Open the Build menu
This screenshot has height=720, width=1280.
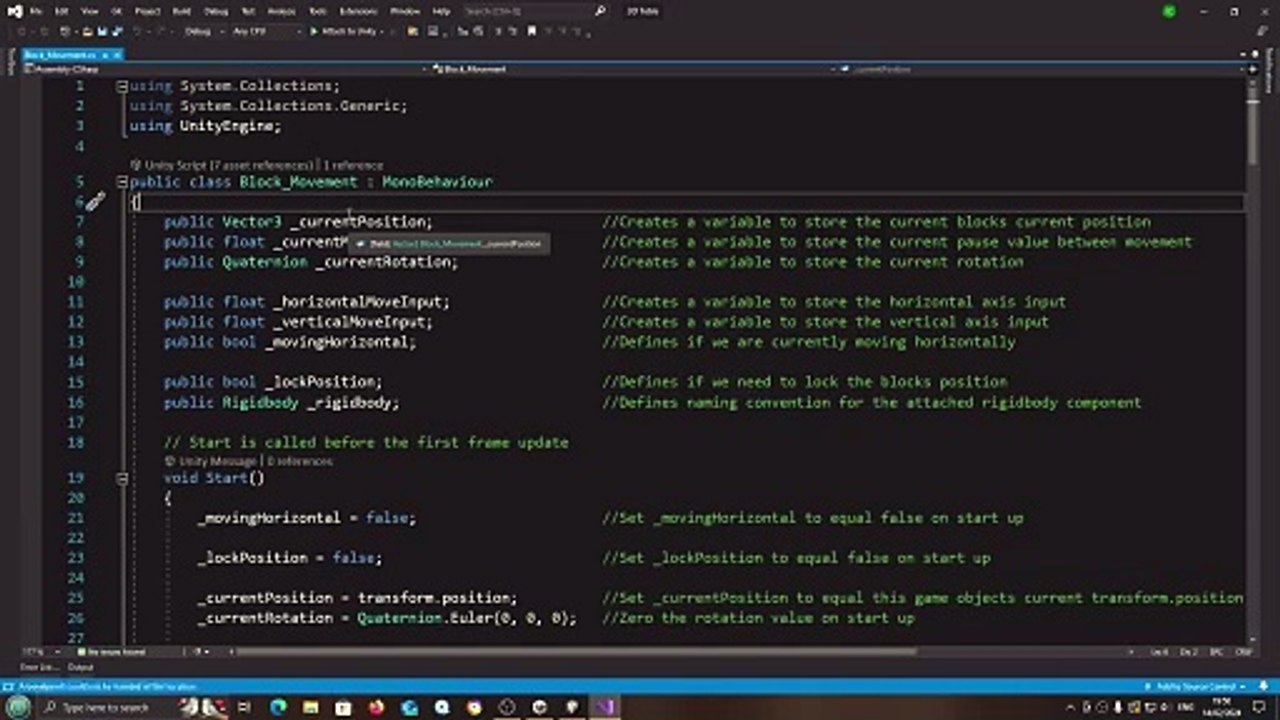click(x=182, y=11)
